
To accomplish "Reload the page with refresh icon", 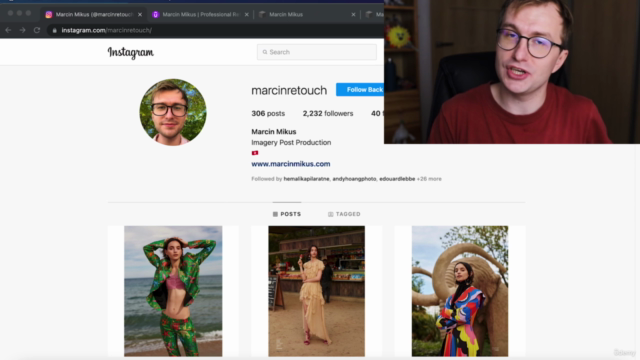I will click(x=37, y=30).
